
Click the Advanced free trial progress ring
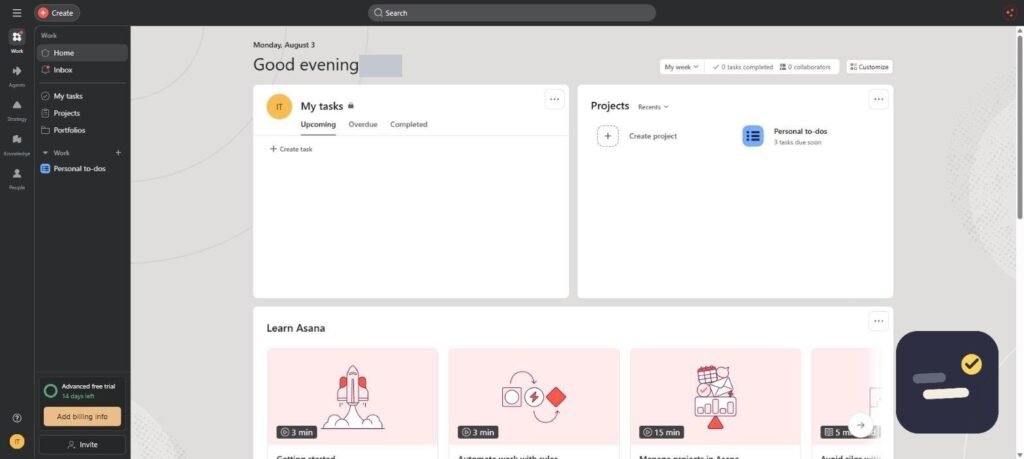pos(50,391)
